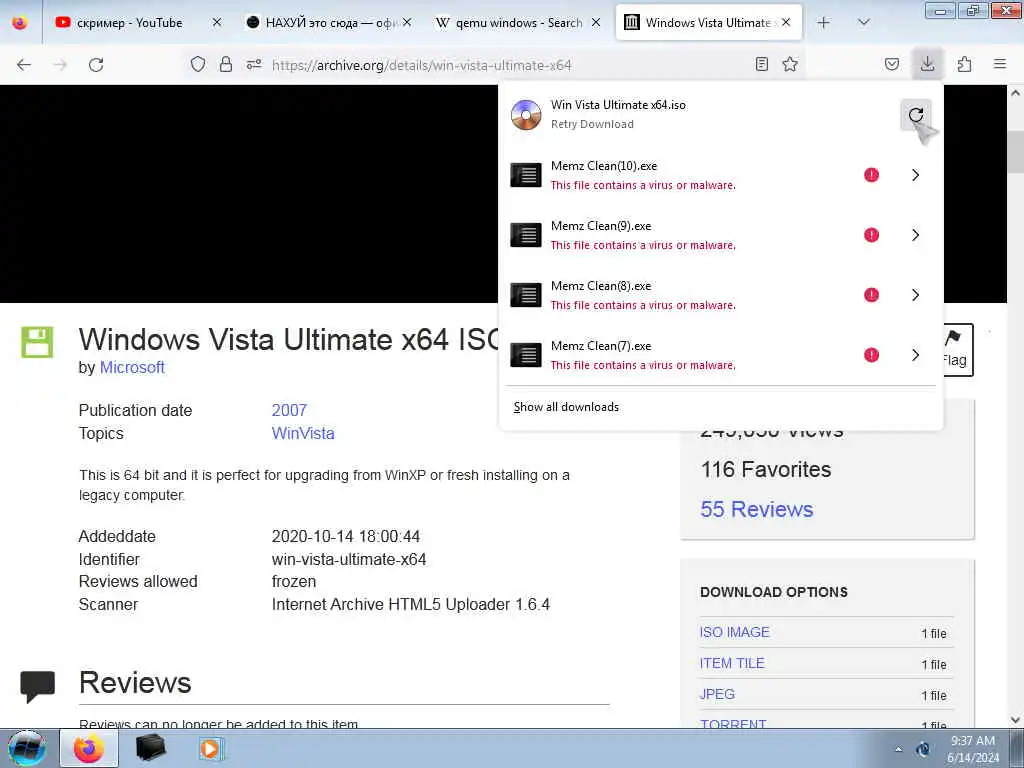The image size is (1024, 768).
Task: Show hidden system tray icons
Action: coord(898,750)
